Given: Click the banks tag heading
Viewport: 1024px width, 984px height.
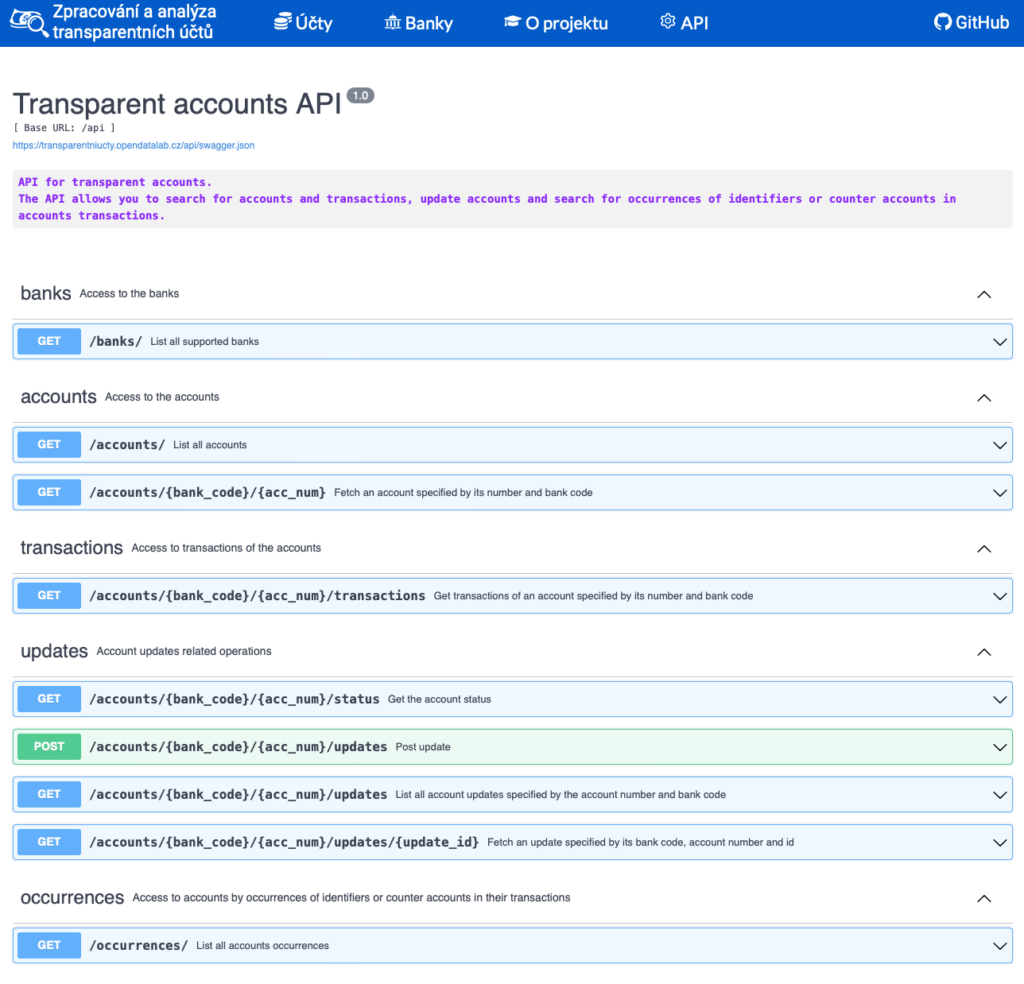Looking at the screenshot, I should [46, 293].
